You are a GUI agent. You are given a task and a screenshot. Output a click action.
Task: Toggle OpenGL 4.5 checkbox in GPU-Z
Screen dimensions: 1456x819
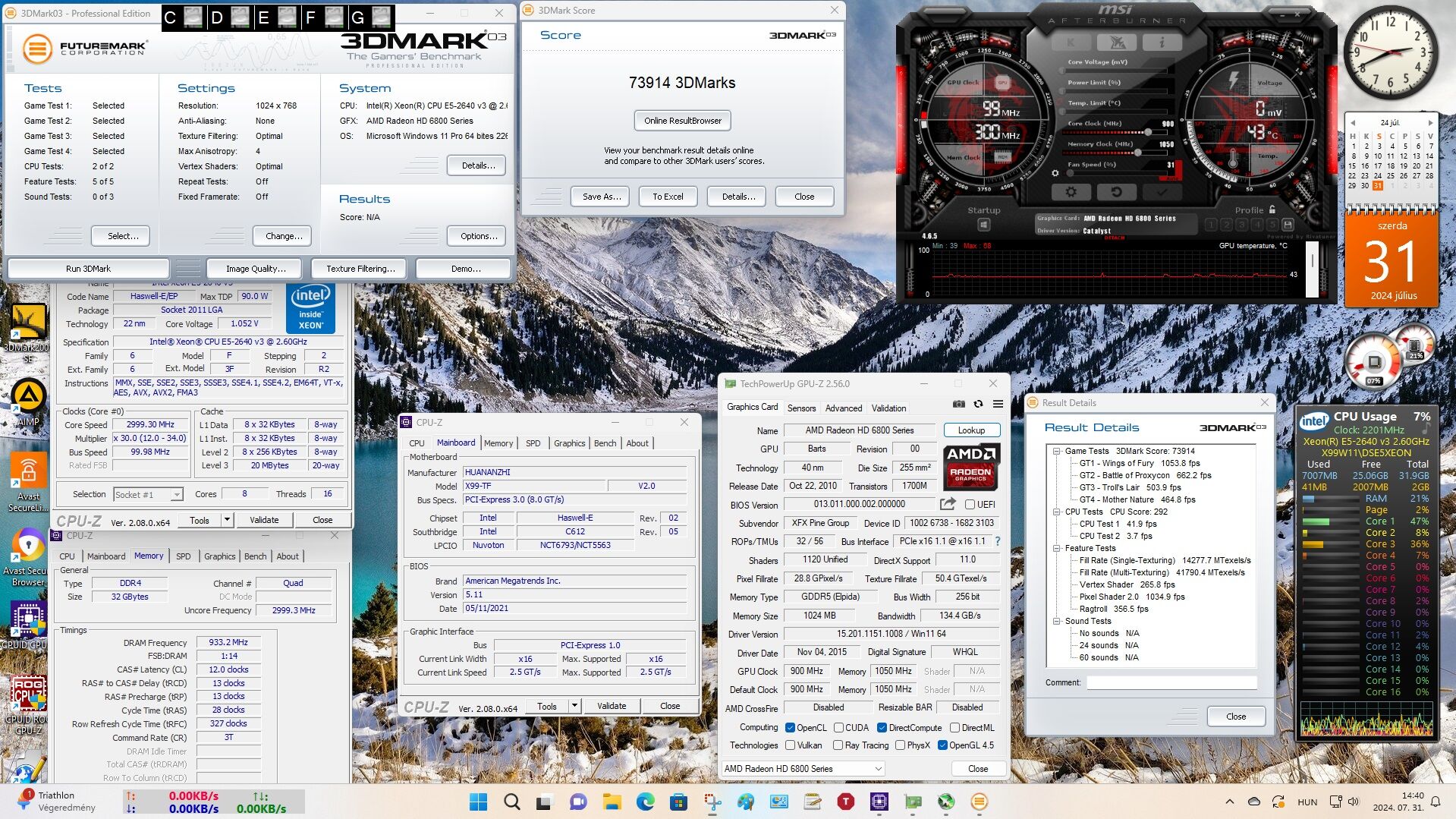pyautogui.click(x=943, y=745)
